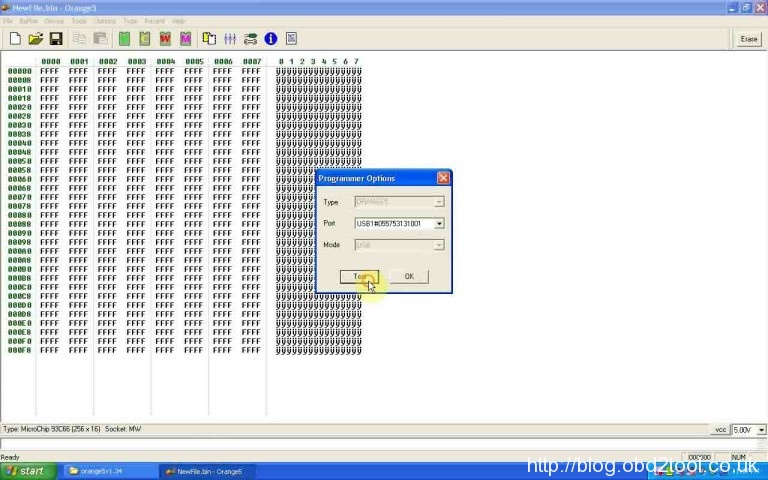Close the Programmer Options dialog
This screenshot has height=480, width=768.
coord(443,178)
